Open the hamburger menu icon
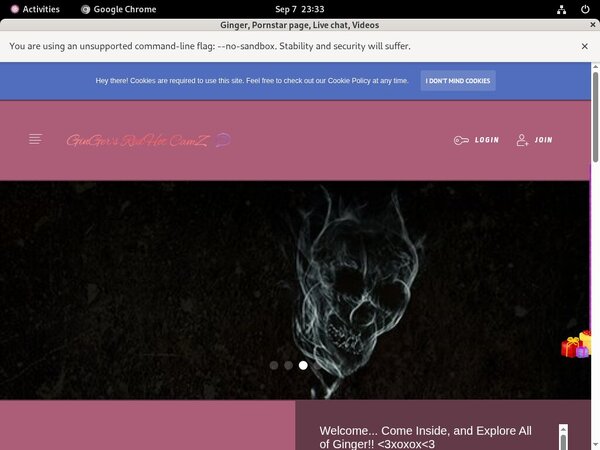Viewport: 600px width, 450px height. (36, 140)
